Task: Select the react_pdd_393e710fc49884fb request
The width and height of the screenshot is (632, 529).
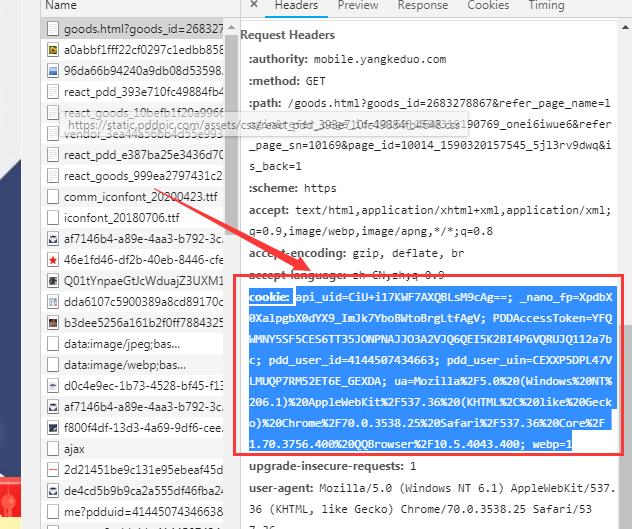Action: [132, 92]
